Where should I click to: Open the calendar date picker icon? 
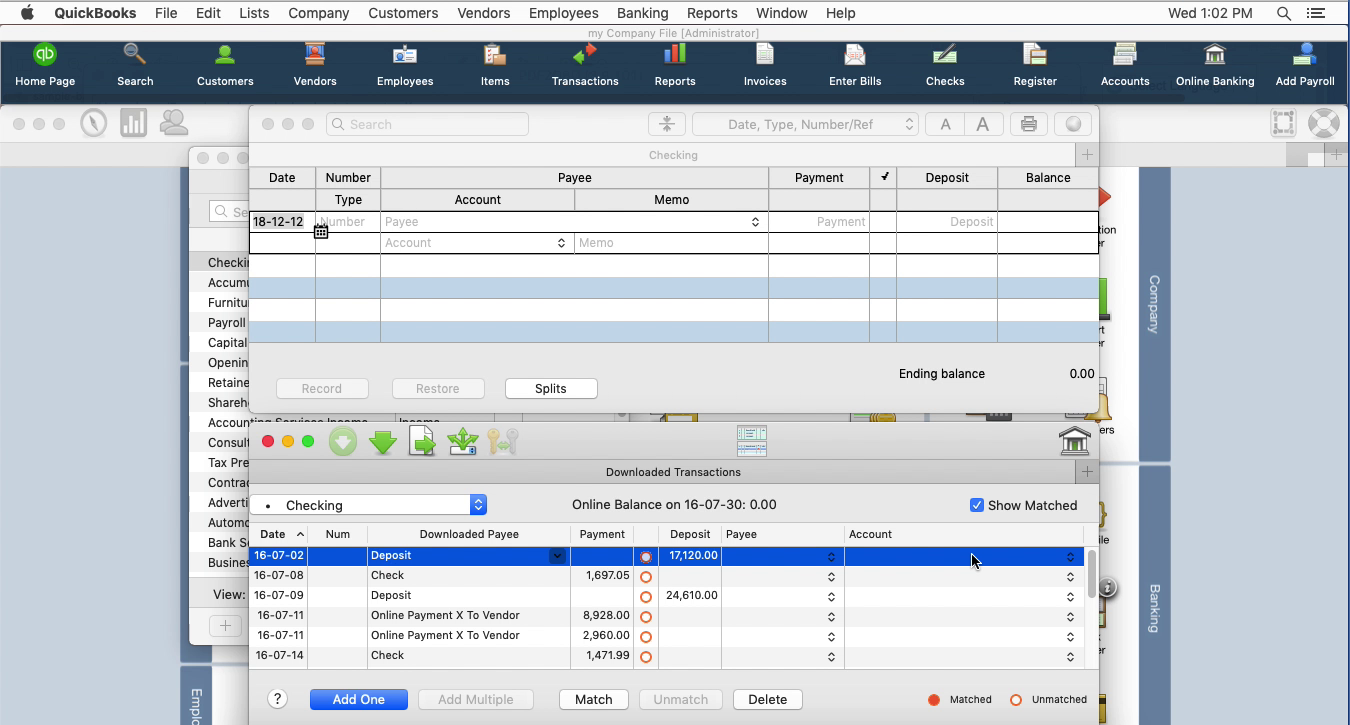[321, 231]
